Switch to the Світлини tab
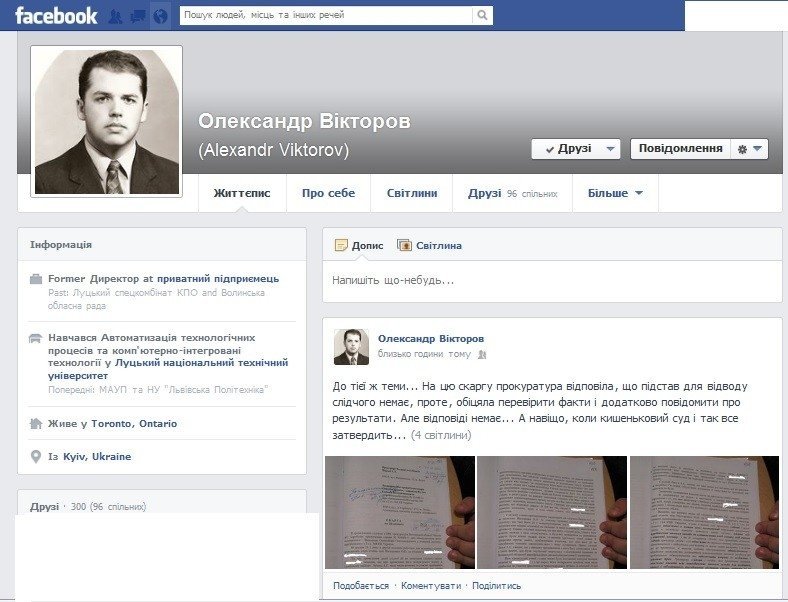 click(412, 193)
